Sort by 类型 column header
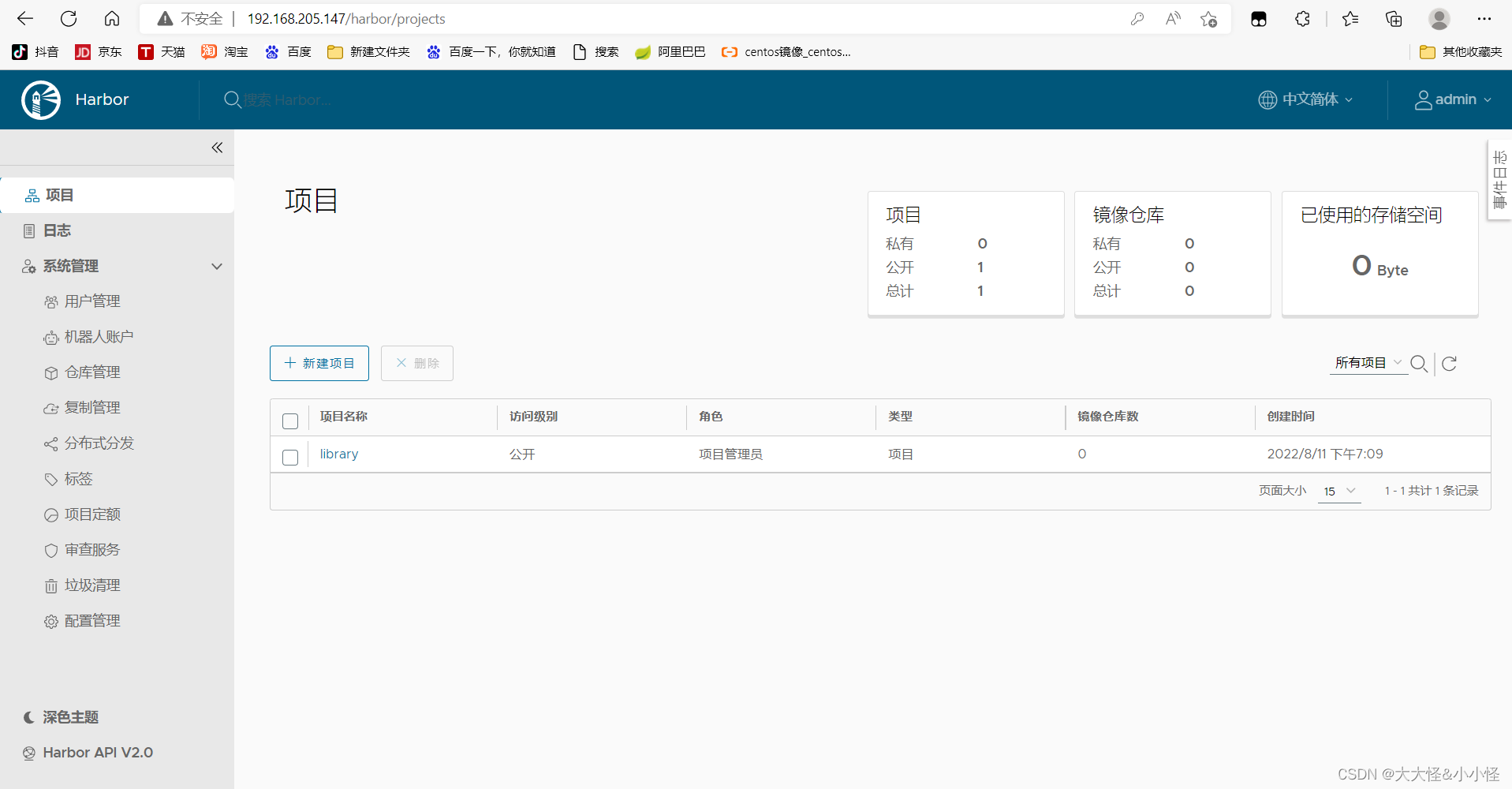Viewport: 1512px width, 789px height. point(900,417)
